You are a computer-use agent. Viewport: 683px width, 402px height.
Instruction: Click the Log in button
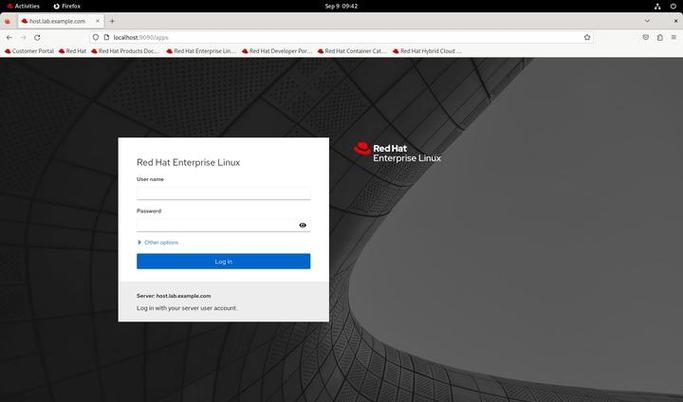pos(223,261)
